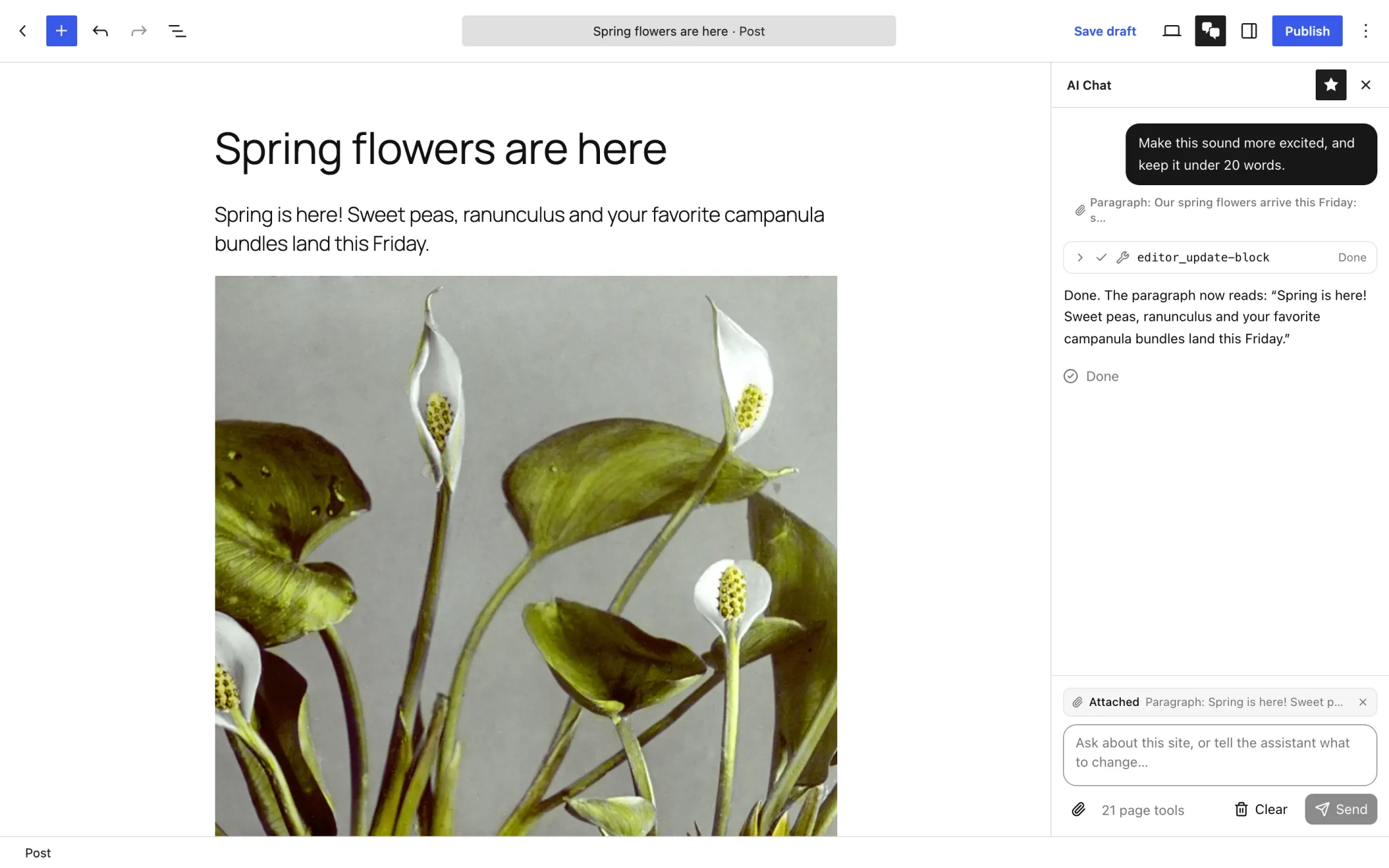Click the Post breadcrumb in footer
The width and height of the screenshot is (1389, 868).
[x=38, y=853]
